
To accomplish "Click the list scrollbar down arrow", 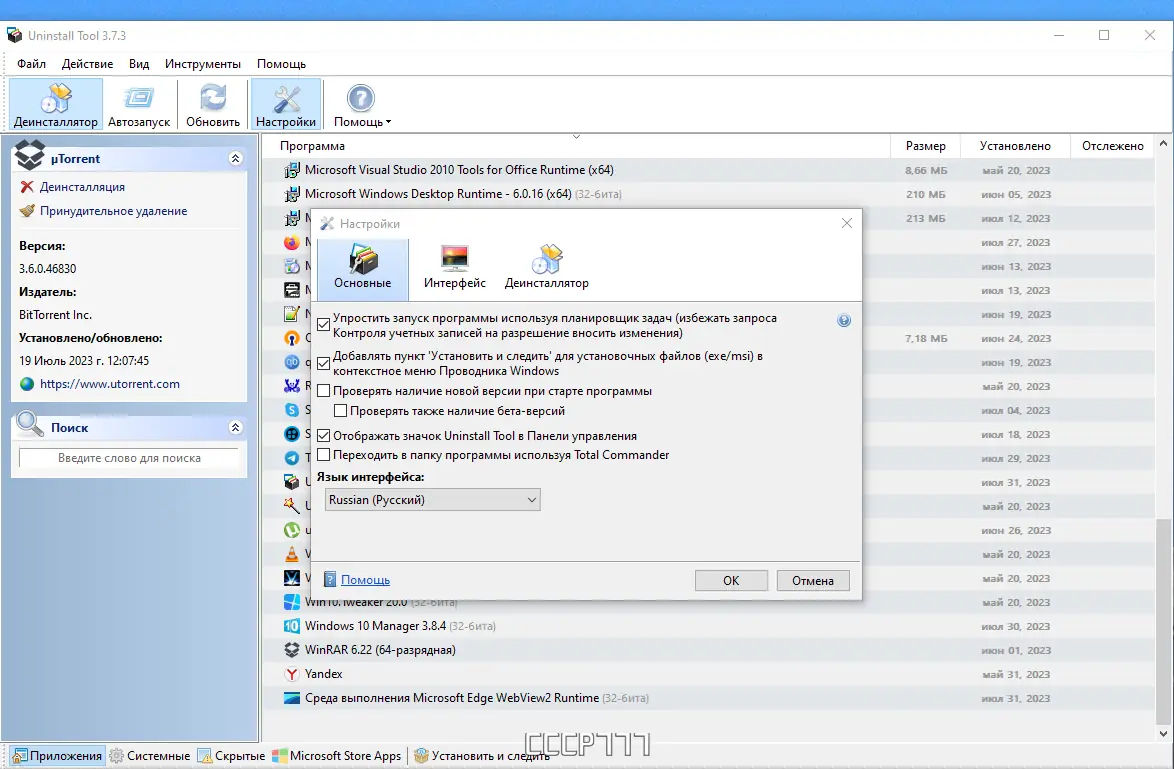I will click(x=1164, y=734).
